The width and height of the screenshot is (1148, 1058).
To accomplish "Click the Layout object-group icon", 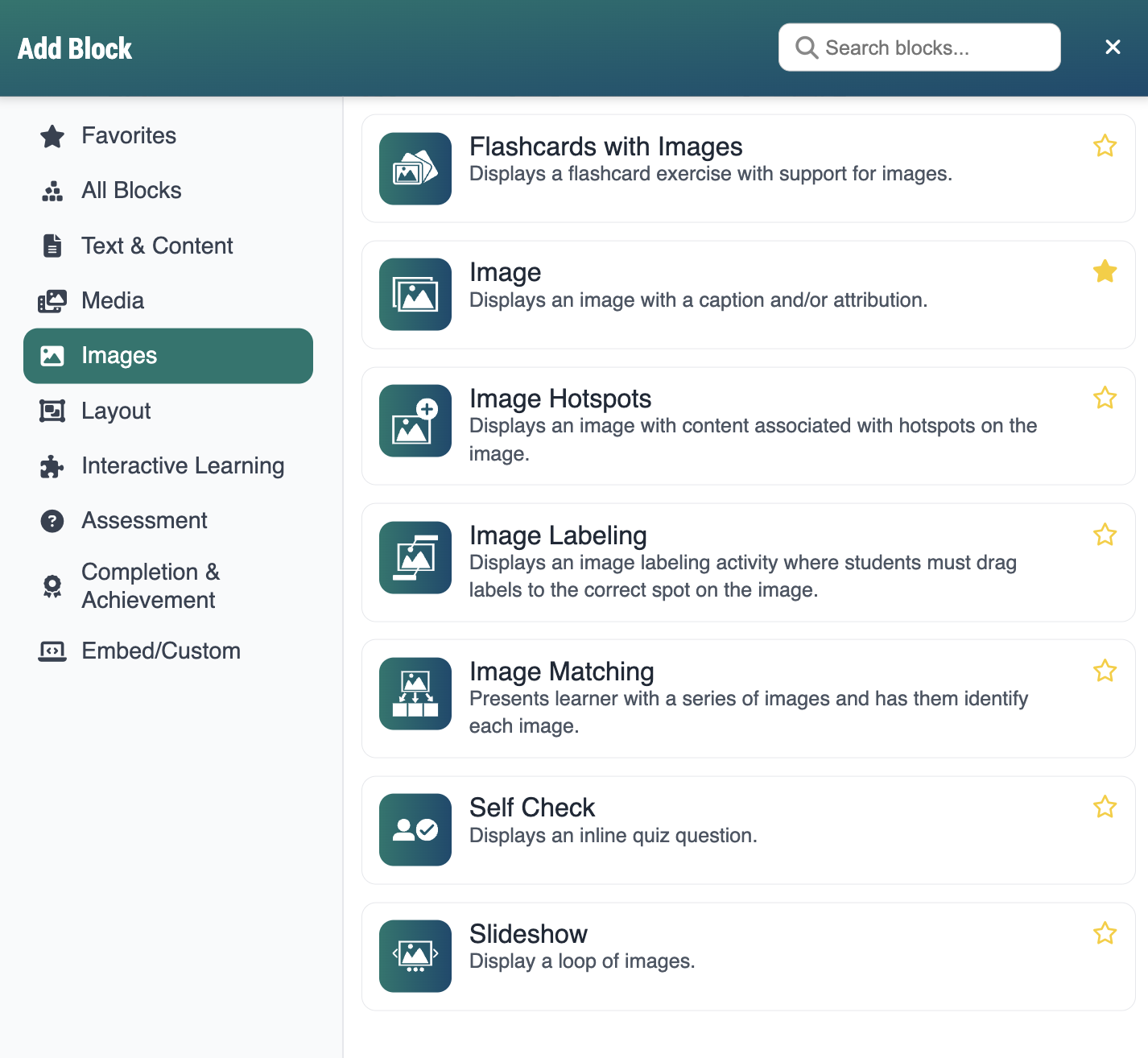I will (52, 411).
